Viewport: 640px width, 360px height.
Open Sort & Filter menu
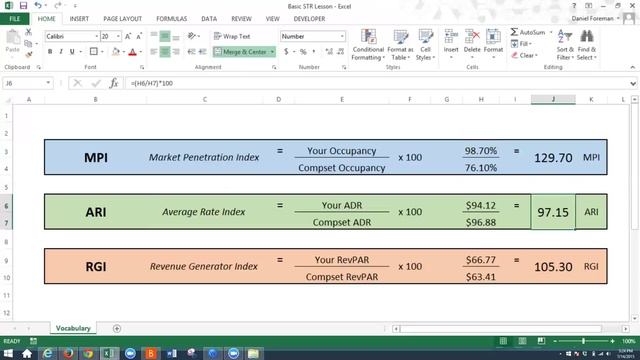coord(565,45)
